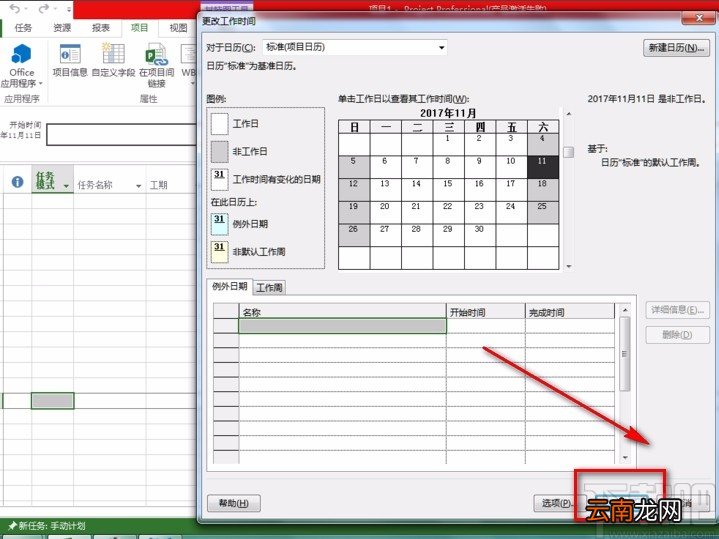Select November 11 in the calendar
The height and width of the screenshot is (539, 719).
543,167
